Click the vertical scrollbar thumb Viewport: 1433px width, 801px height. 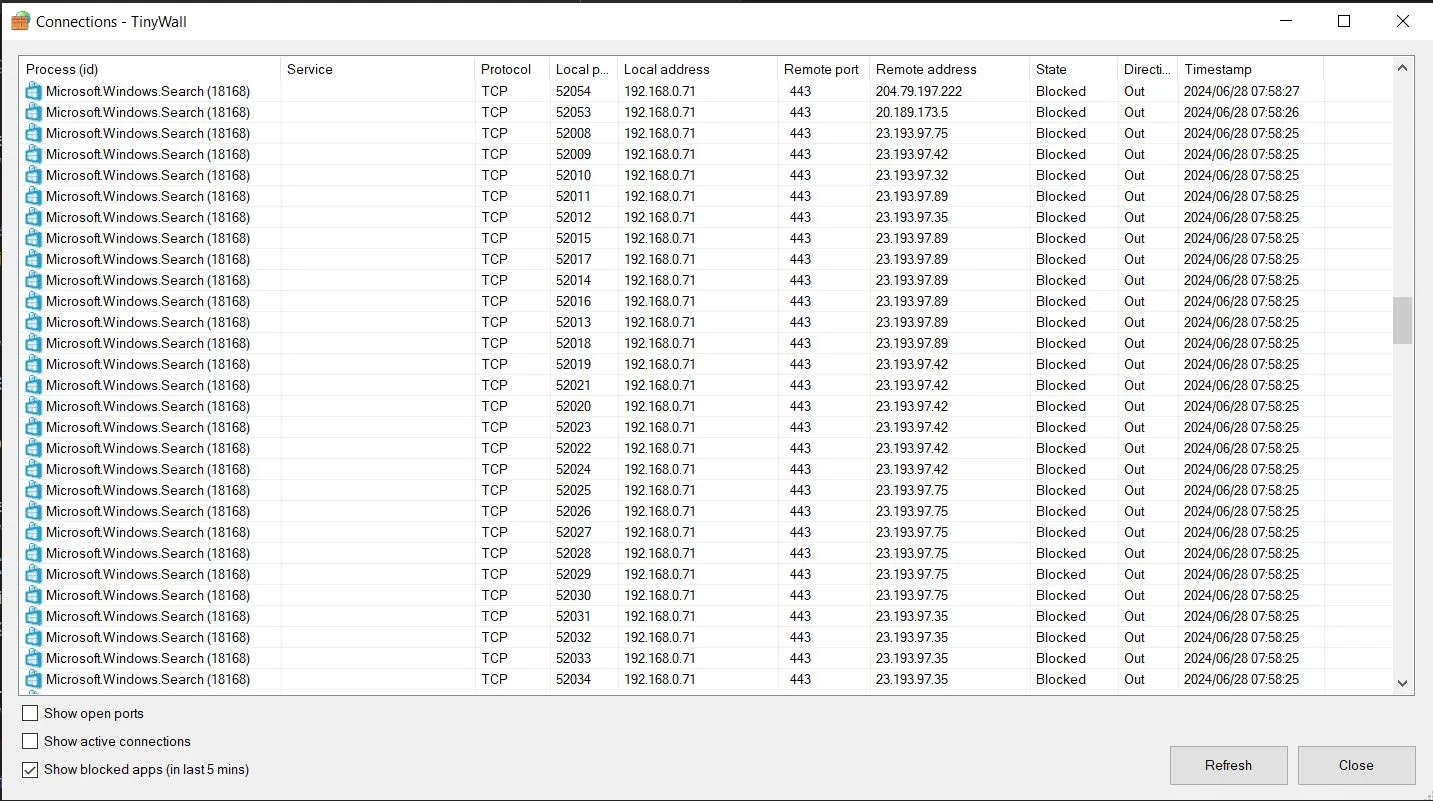(1402, 320)
